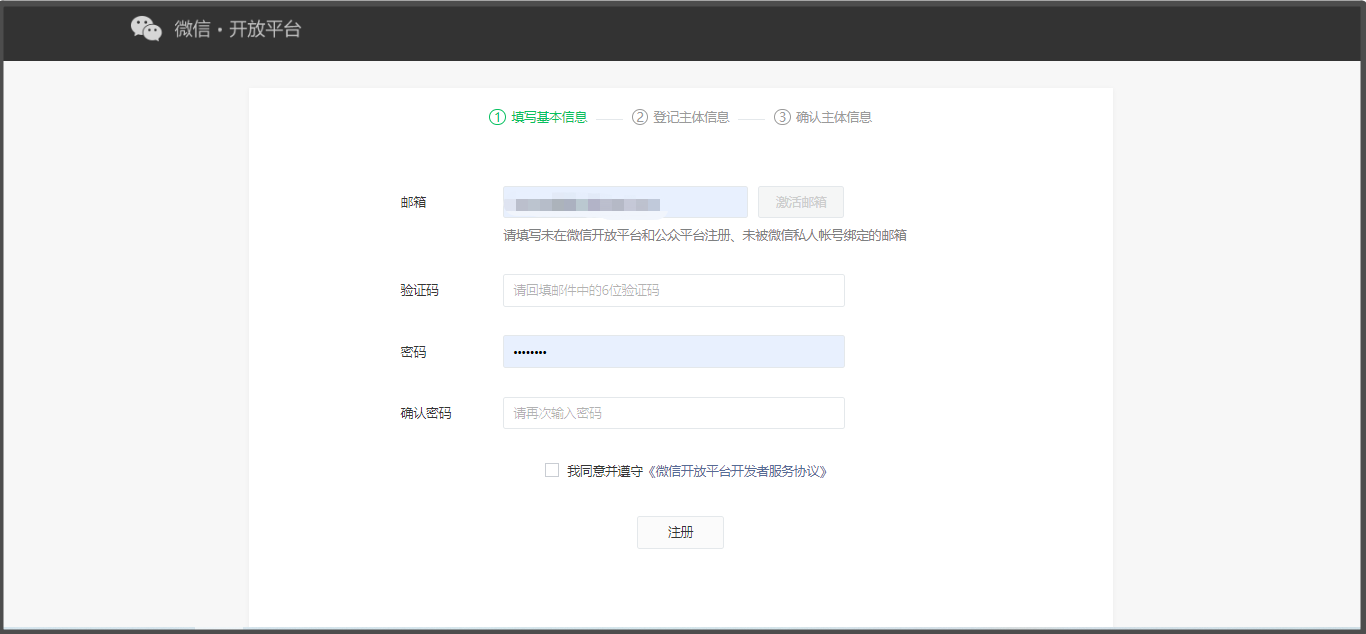Open the 微信·开放平台 header title
Screen dimensions: 1366x634
[238, 29]
